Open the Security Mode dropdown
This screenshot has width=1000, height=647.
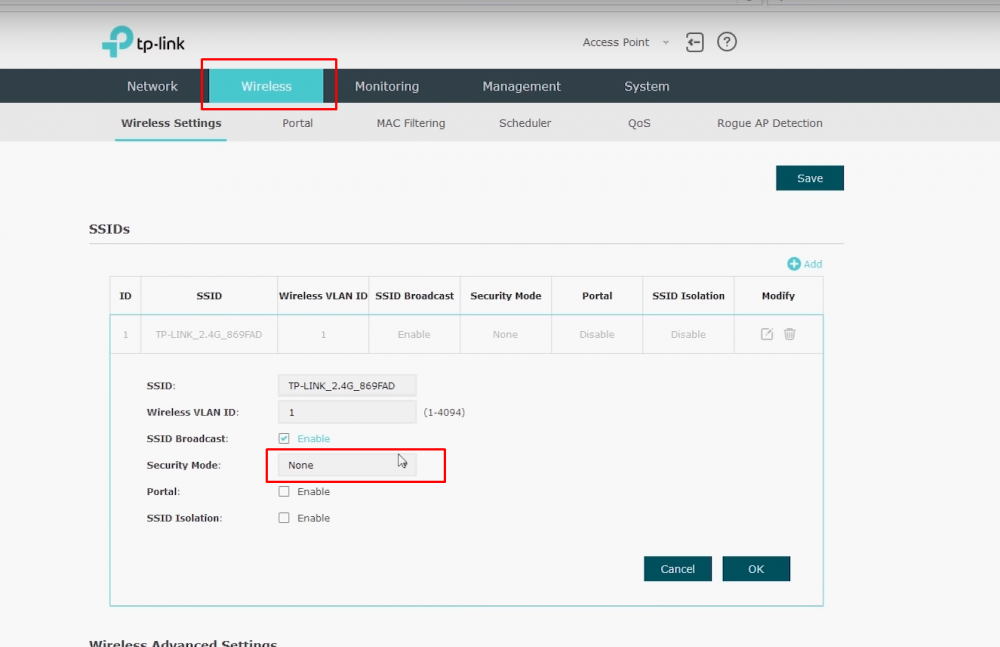[x=346, y=465]
